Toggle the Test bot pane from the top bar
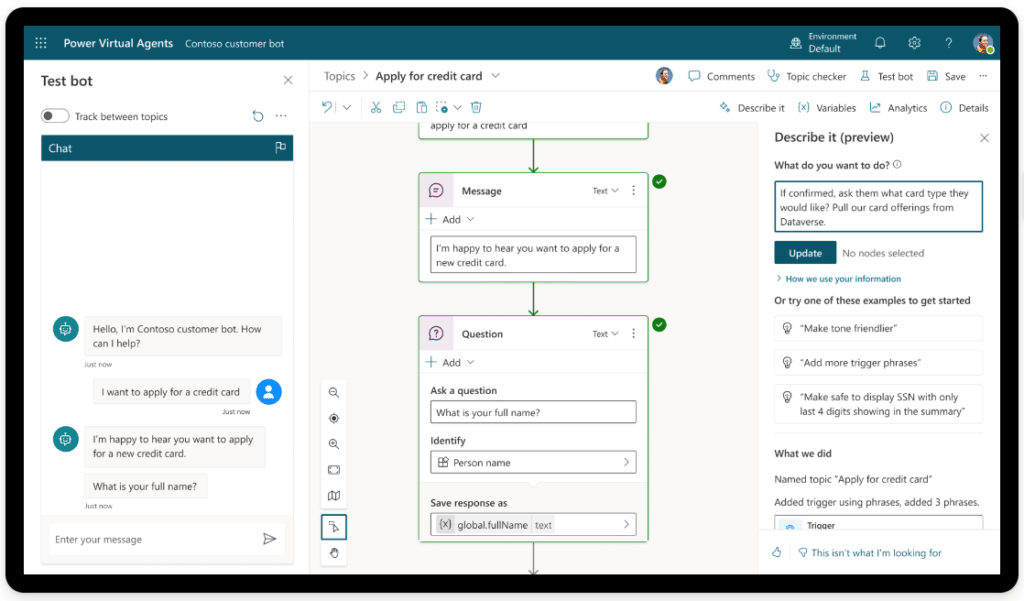 coord(886,76)
